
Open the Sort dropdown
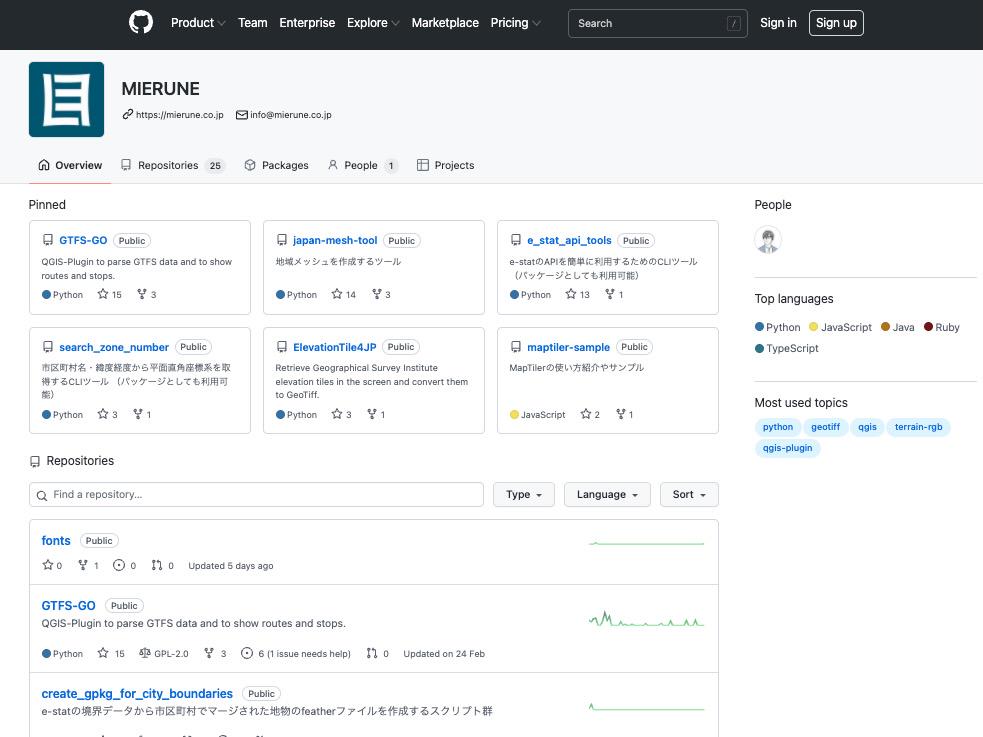click(688, 494)
